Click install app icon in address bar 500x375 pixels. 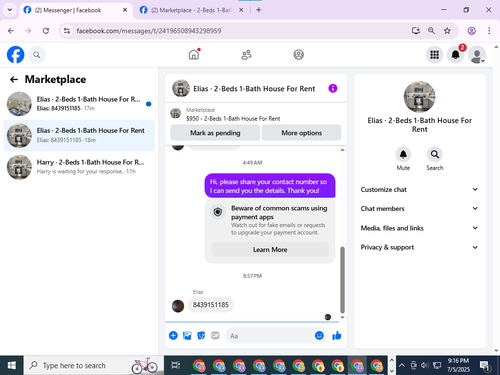[415, 31]
